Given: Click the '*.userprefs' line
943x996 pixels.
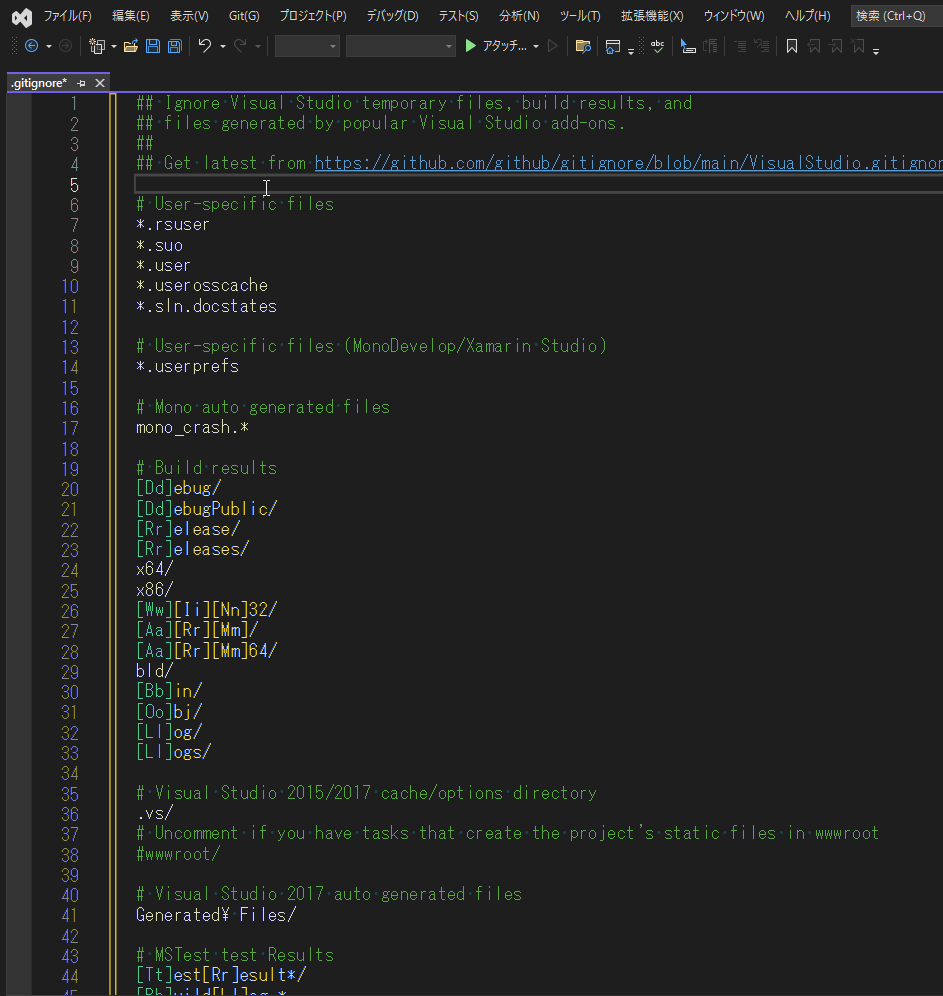Looking at the screenshot, I should 187,367.
